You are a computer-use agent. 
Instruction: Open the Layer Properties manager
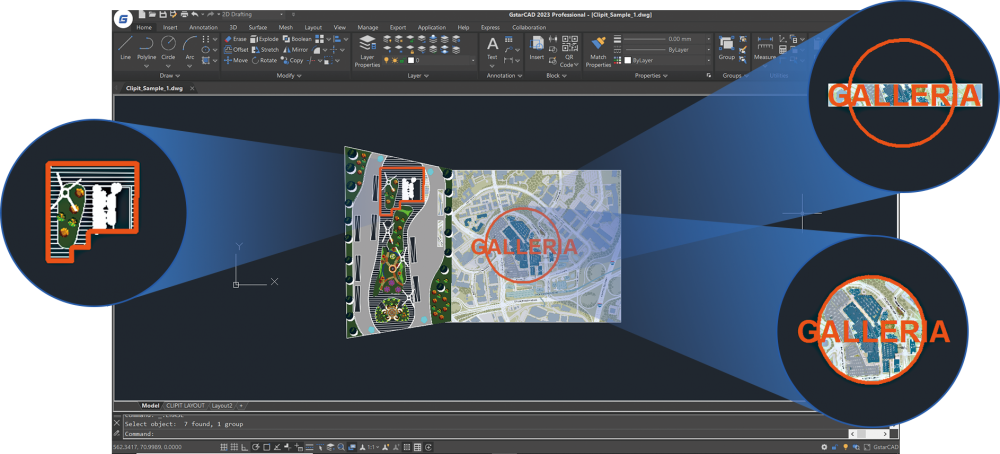tap(367, 50)
